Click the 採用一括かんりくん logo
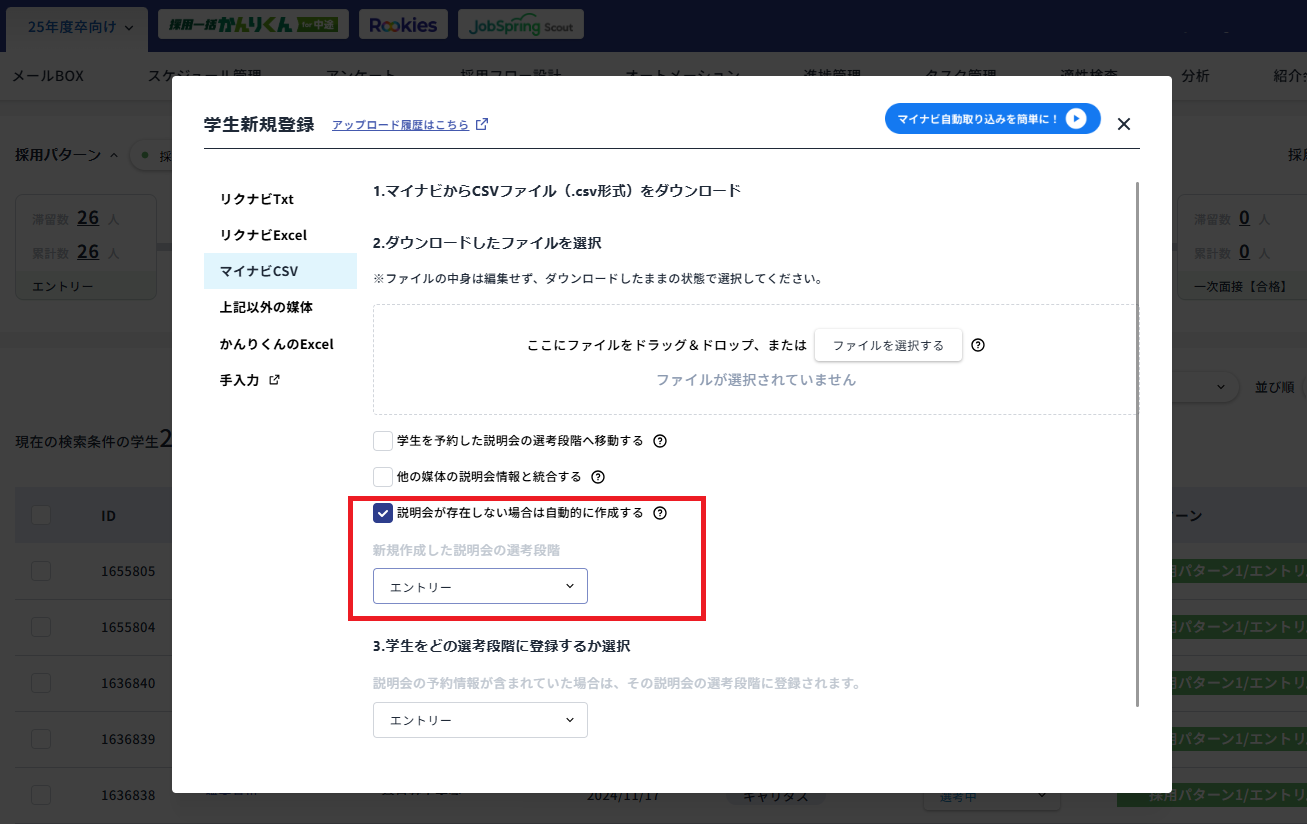 [x=253, y=23]
